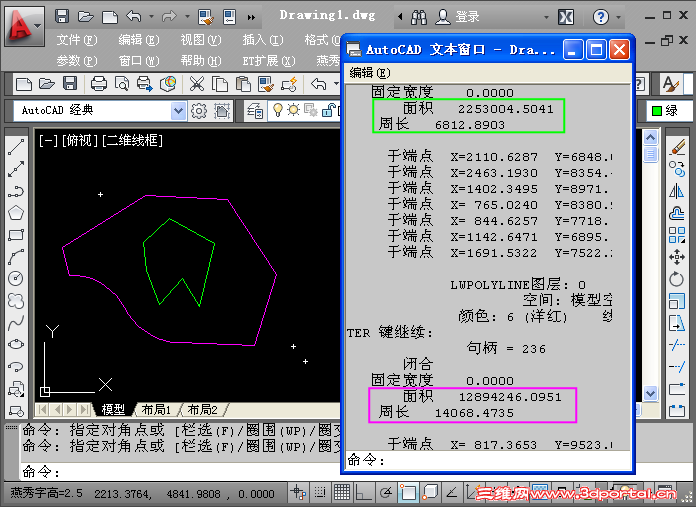Click the Layer Properties Manager icon
This screenshot has width=696, height=507.
click(255, 111)
